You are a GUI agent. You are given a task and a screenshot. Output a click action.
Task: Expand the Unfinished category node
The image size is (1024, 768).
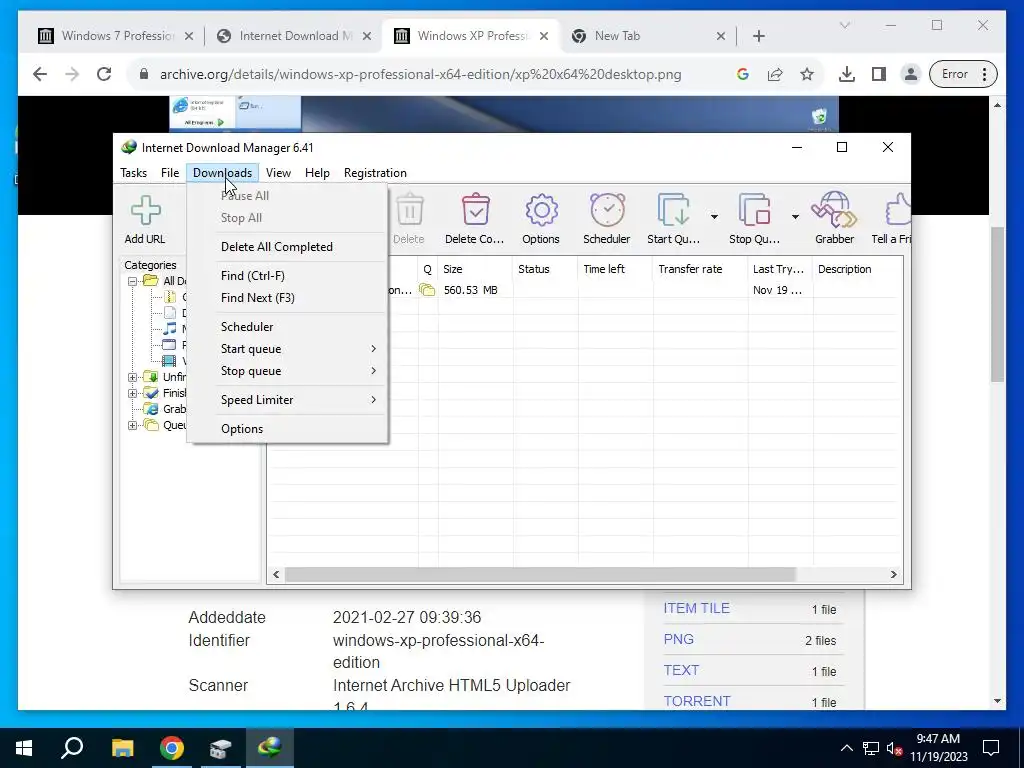(x=133, y=377)
